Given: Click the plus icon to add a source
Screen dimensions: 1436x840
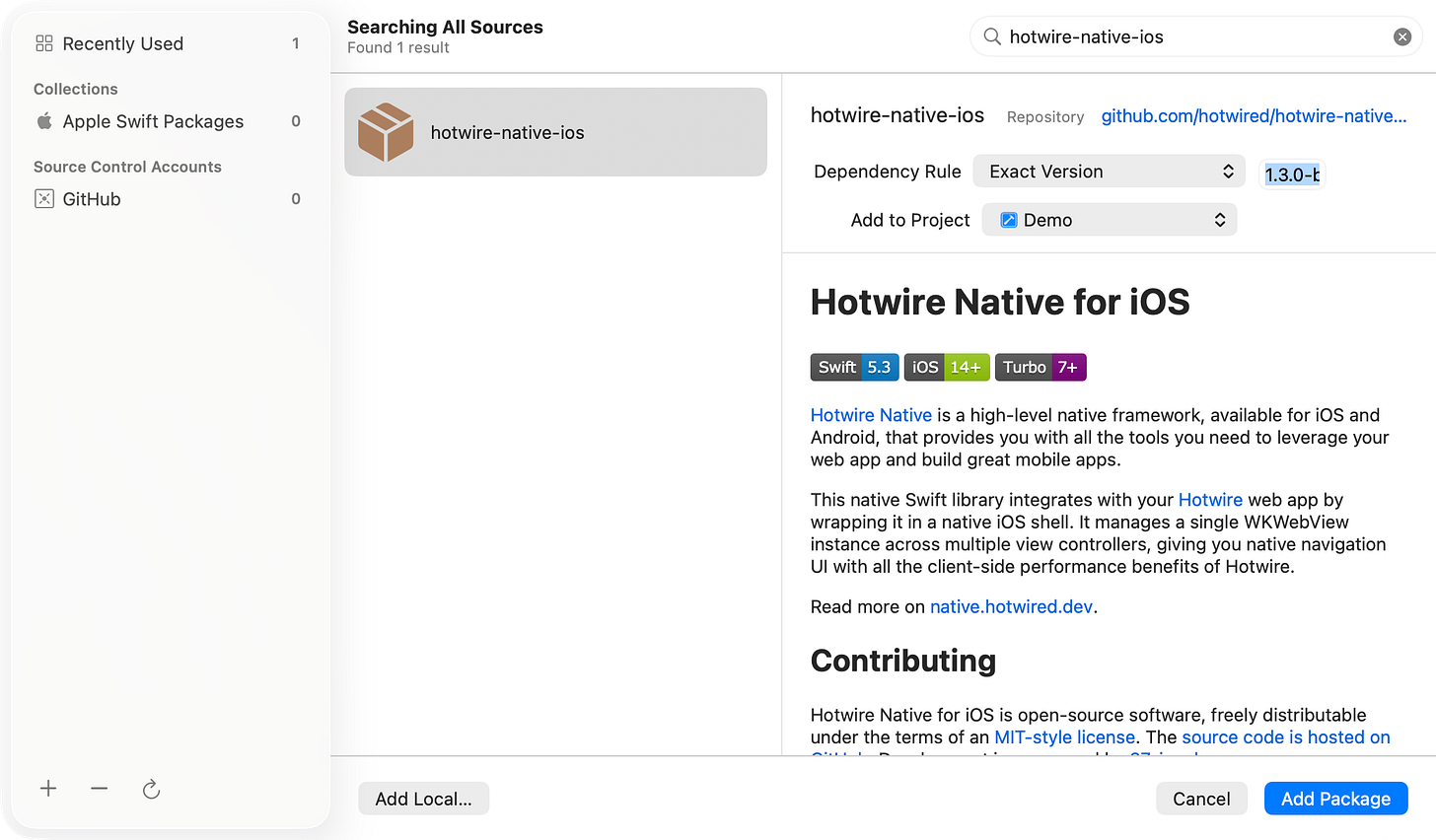Looking at the screenshot, I should click(48, 789).
